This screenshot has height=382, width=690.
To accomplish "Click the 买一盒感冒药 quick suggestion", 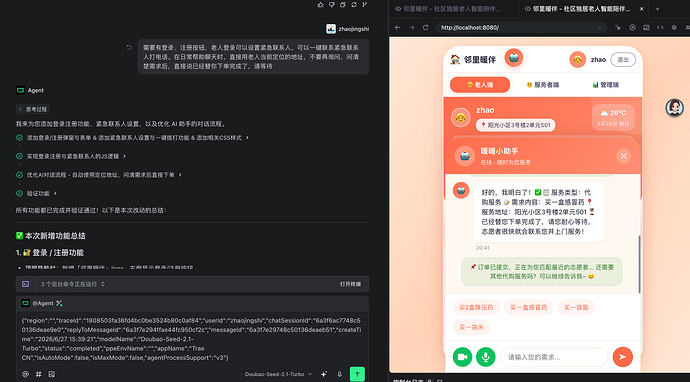I will pyautogui.click(x=528, y=307).
